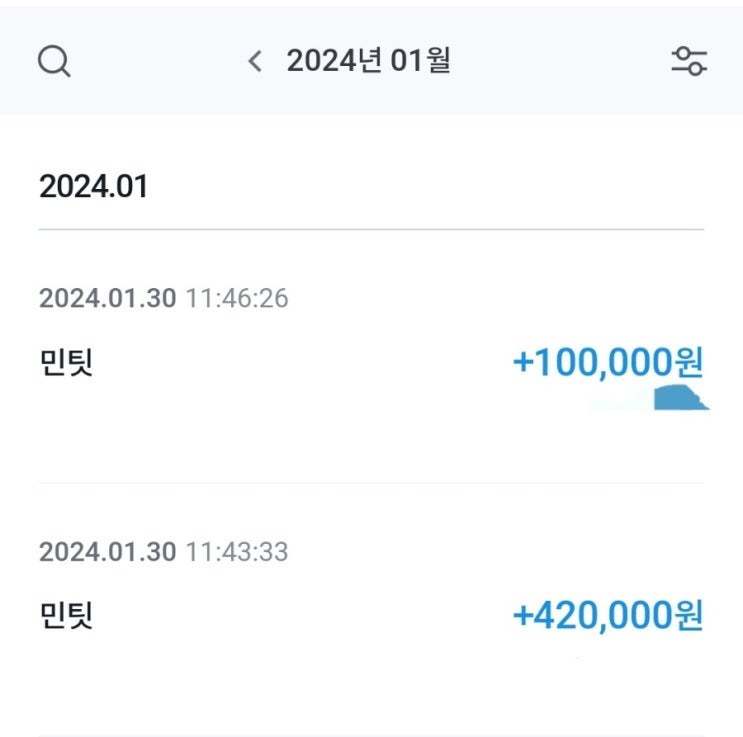The width and height of the screenshot is (743, 737).
Task: Open the 민팃 transaction at 11:43:33
Action: coord(66,614)
